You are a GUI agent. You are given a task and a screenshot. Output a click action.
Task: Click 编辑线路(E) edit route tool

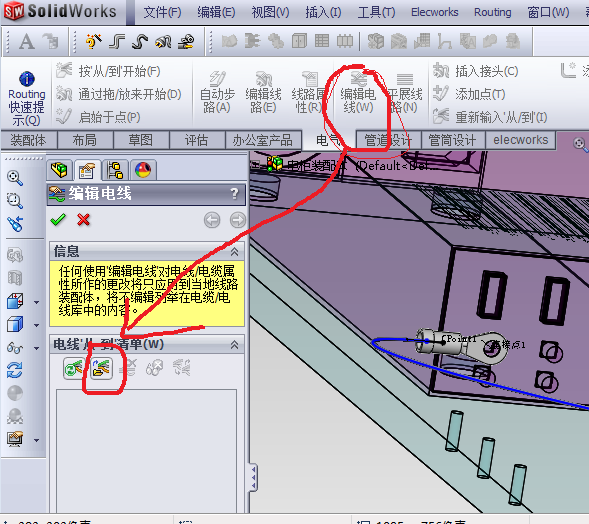(263, 93)
